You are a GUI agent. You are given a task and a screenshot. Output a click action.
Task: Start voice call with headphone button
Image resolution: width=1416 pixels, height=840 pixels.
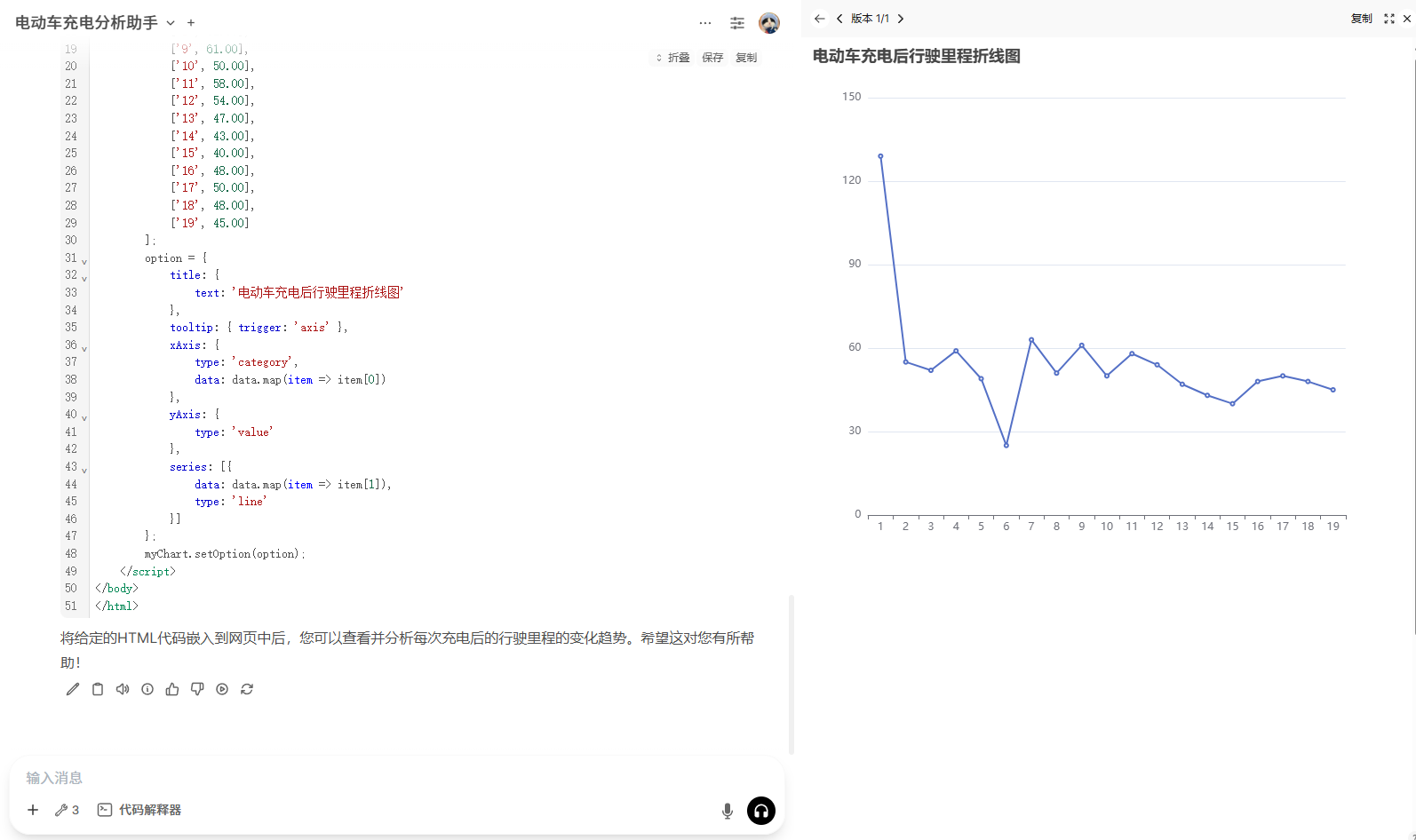point(761,811)
